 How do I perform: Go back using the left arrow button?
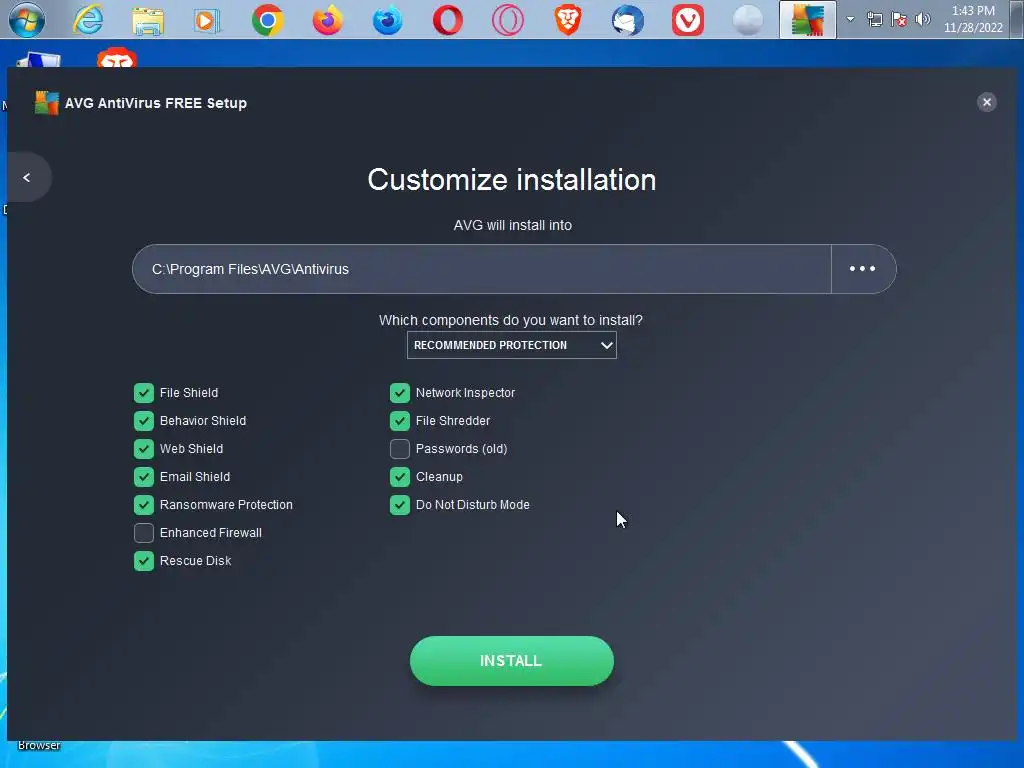[x=27, y=178]
